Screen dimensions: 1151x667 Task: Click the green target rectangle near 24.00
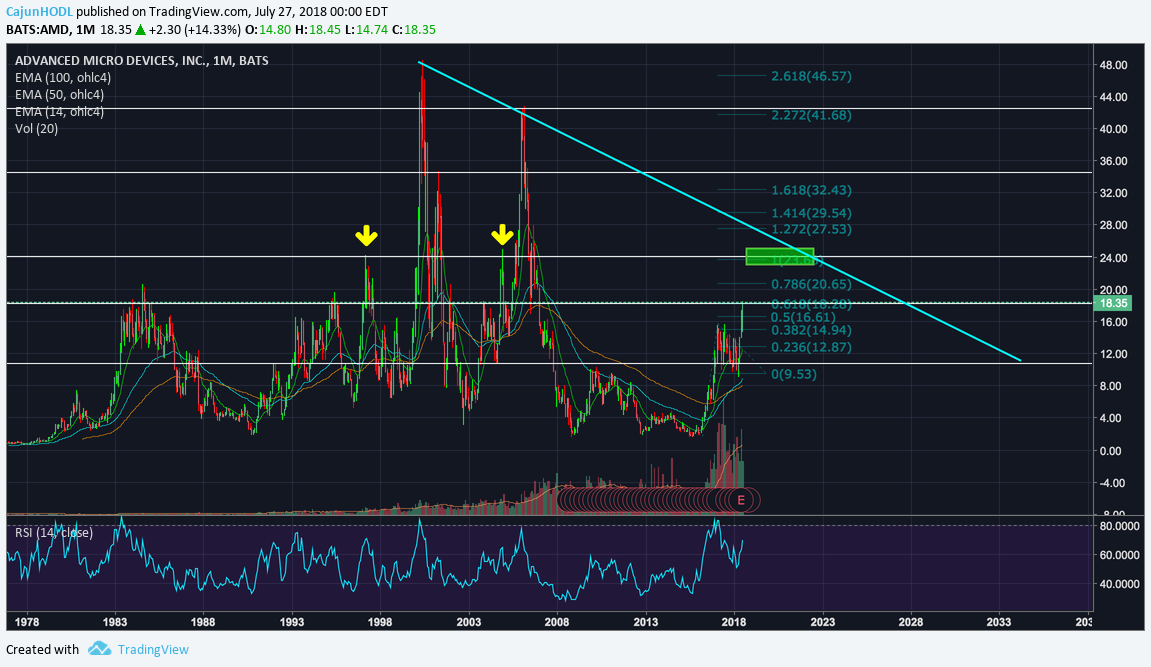coord(780,257)
